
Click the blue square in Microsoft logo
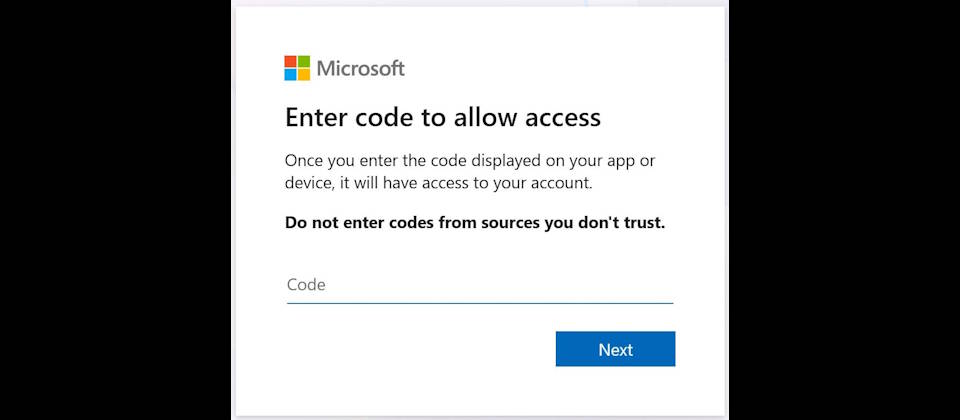tap(291, 75)
